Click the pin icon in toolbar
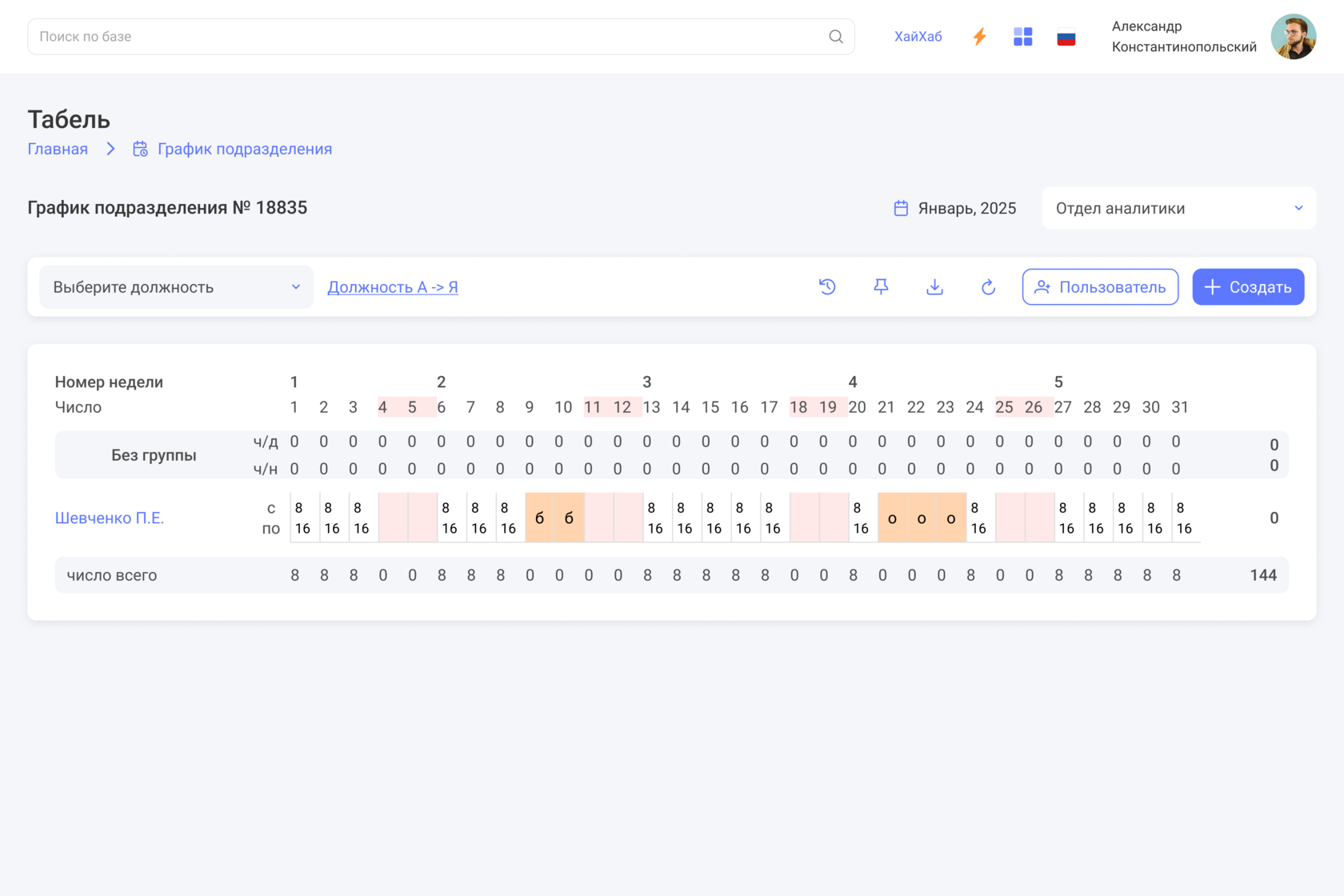The image size is (1344, 896). [x=881, y=287]
